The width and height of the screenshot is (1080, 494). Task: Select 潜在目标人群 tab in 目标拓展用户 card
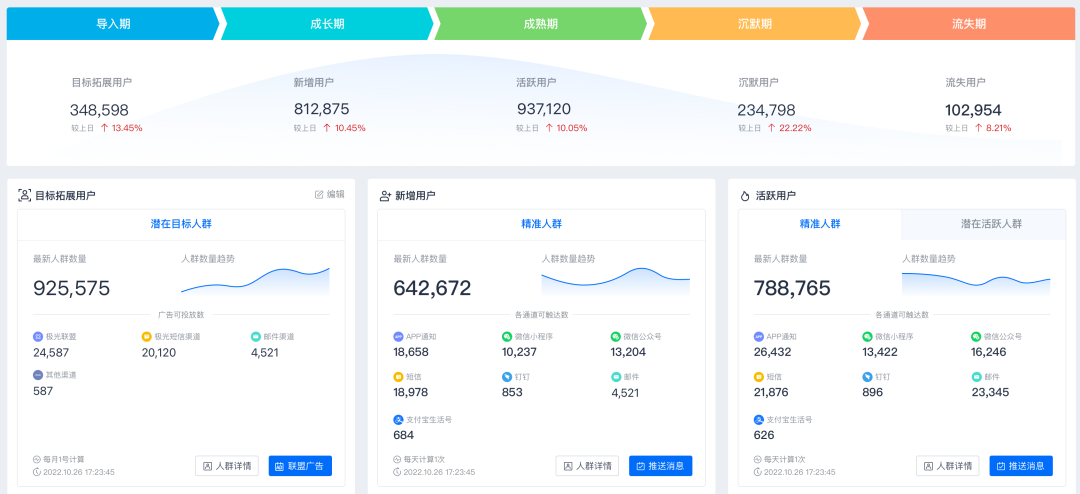181,225
